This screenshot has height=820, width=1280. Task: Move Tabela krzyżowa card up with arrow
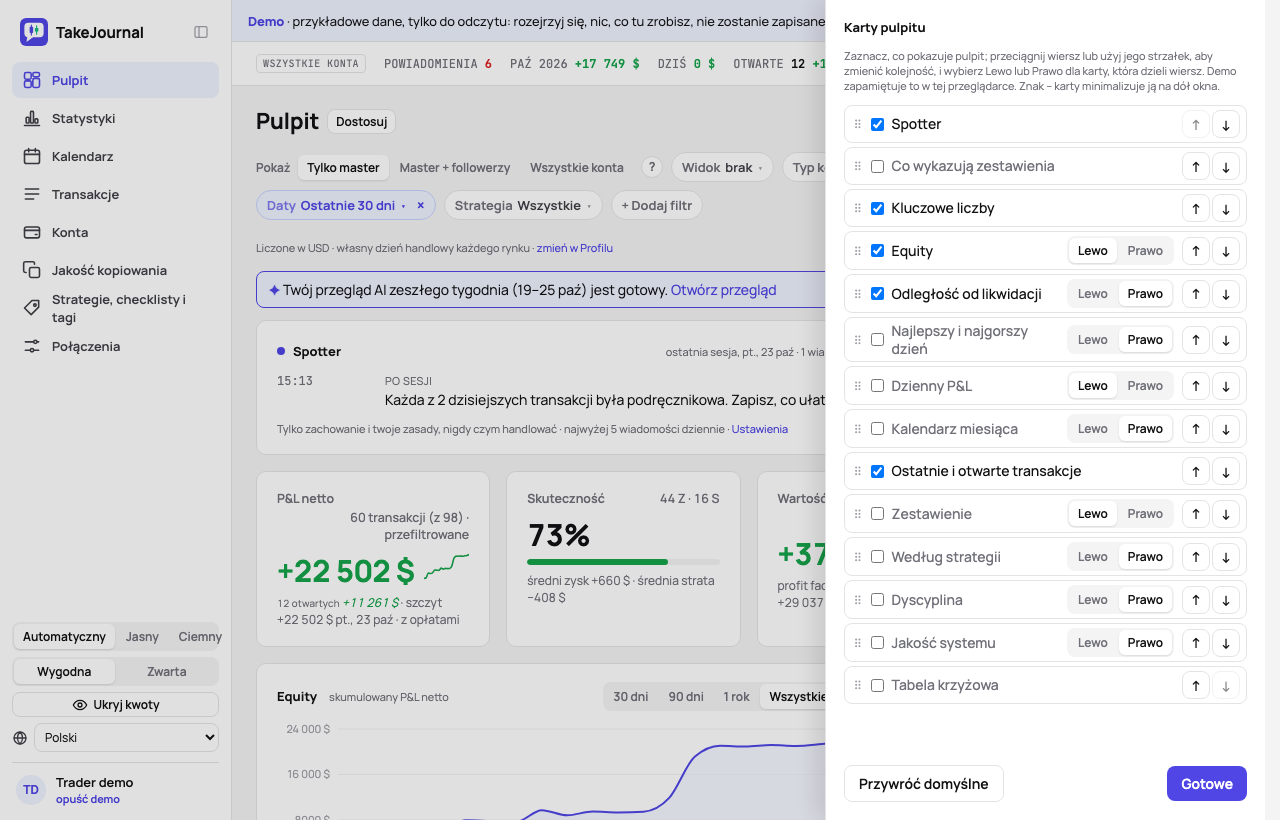(1195, 686)
